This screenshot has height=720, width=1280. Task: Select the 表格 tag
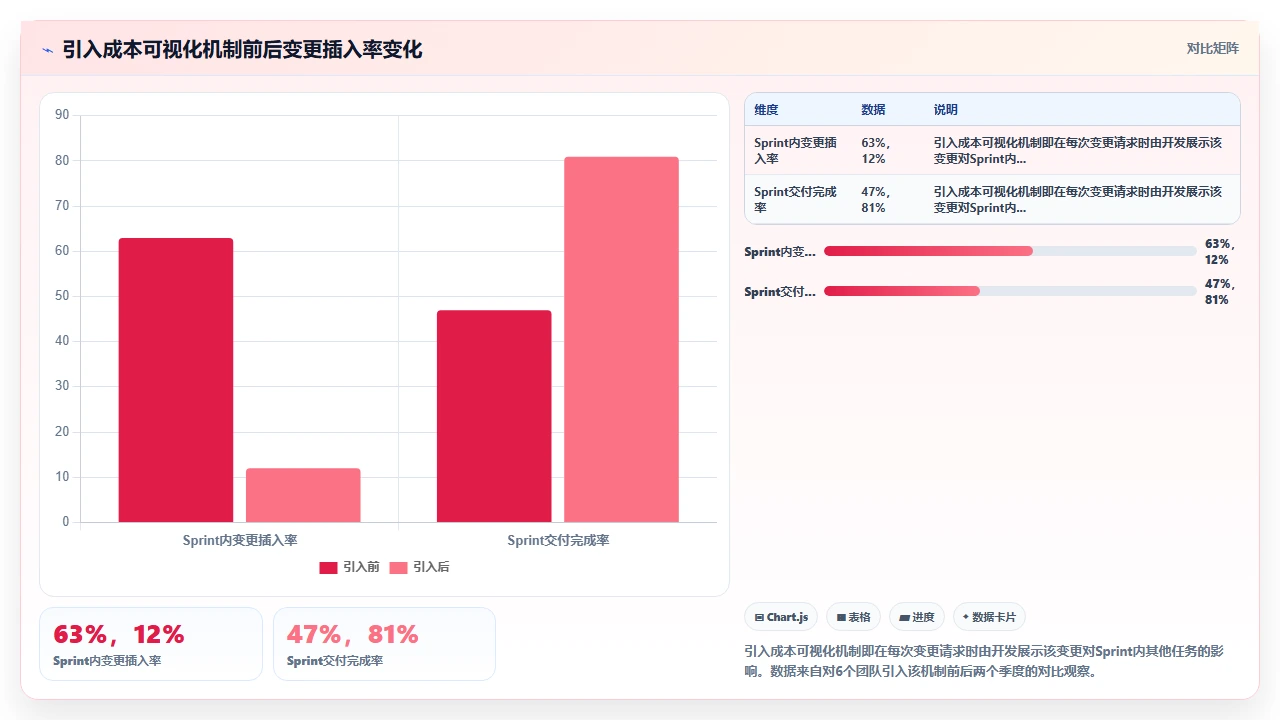pyautogui.click(x=853, y=617)
